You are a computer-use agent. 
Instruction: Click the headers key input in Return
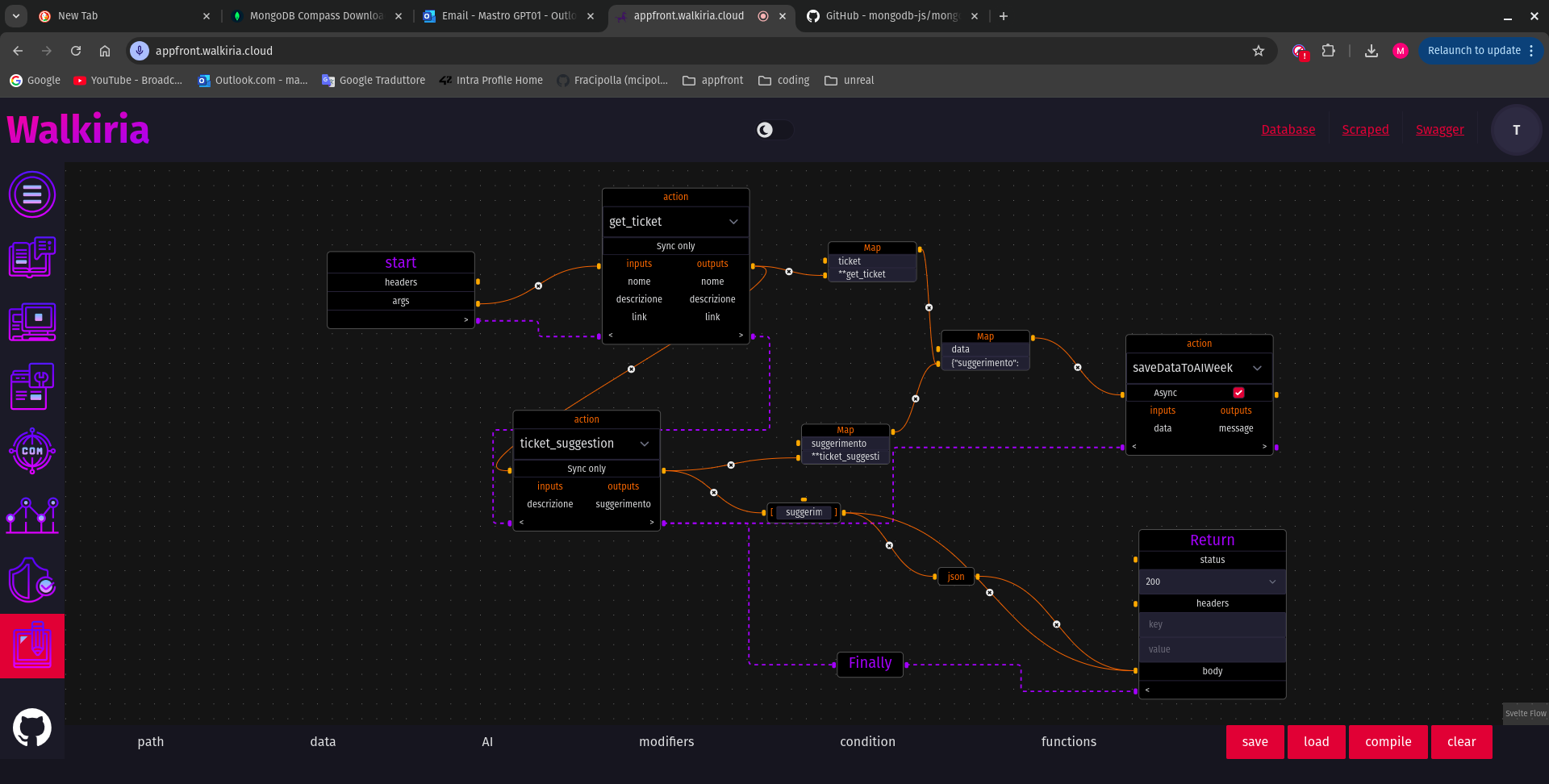(1212, 624)
